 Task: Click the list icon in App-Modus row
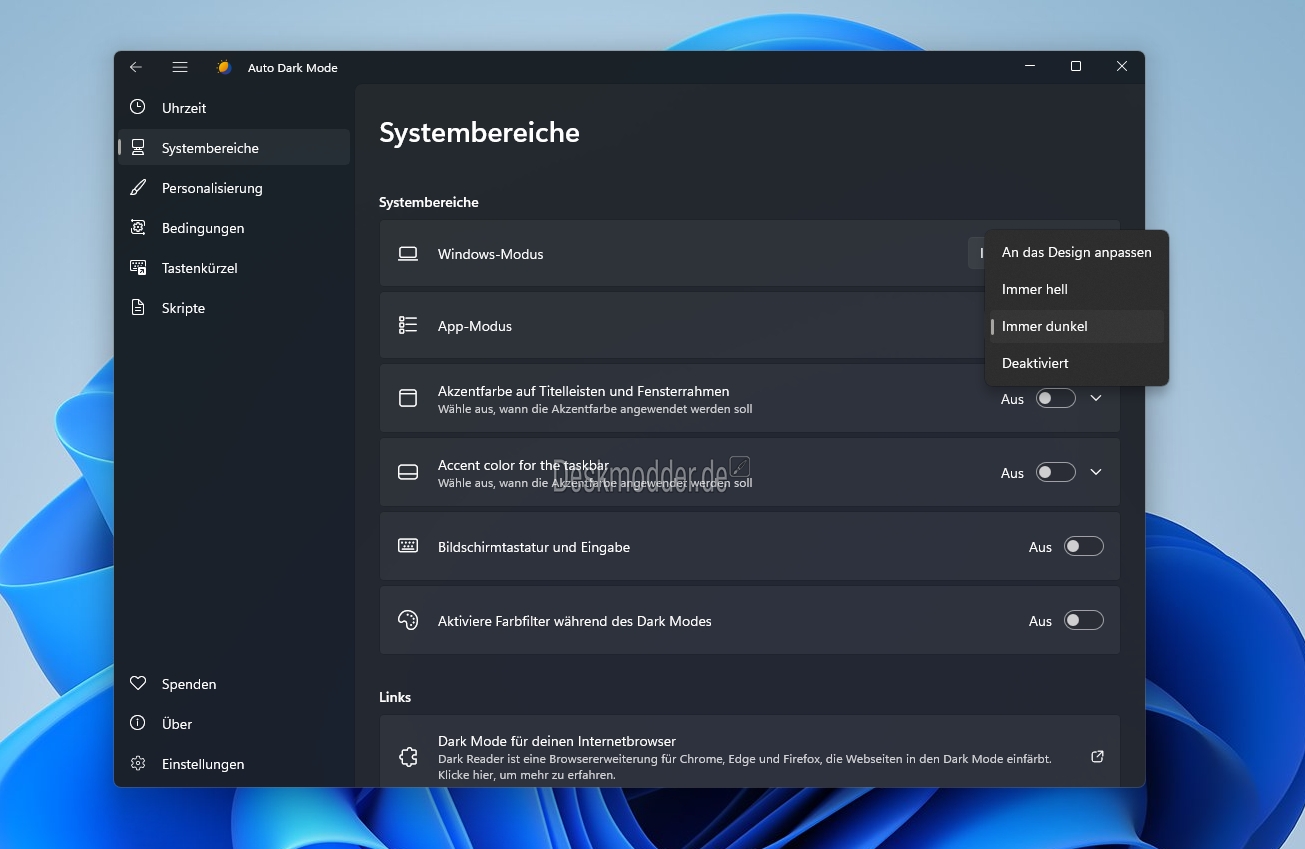[408, 325]
